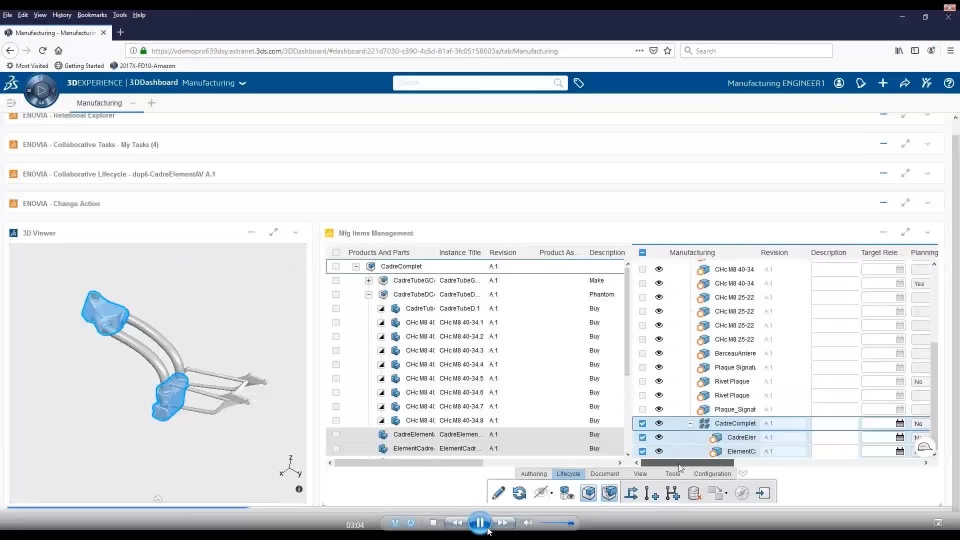Open the 3D Viewer widget chevron menu

click(296, 233)
